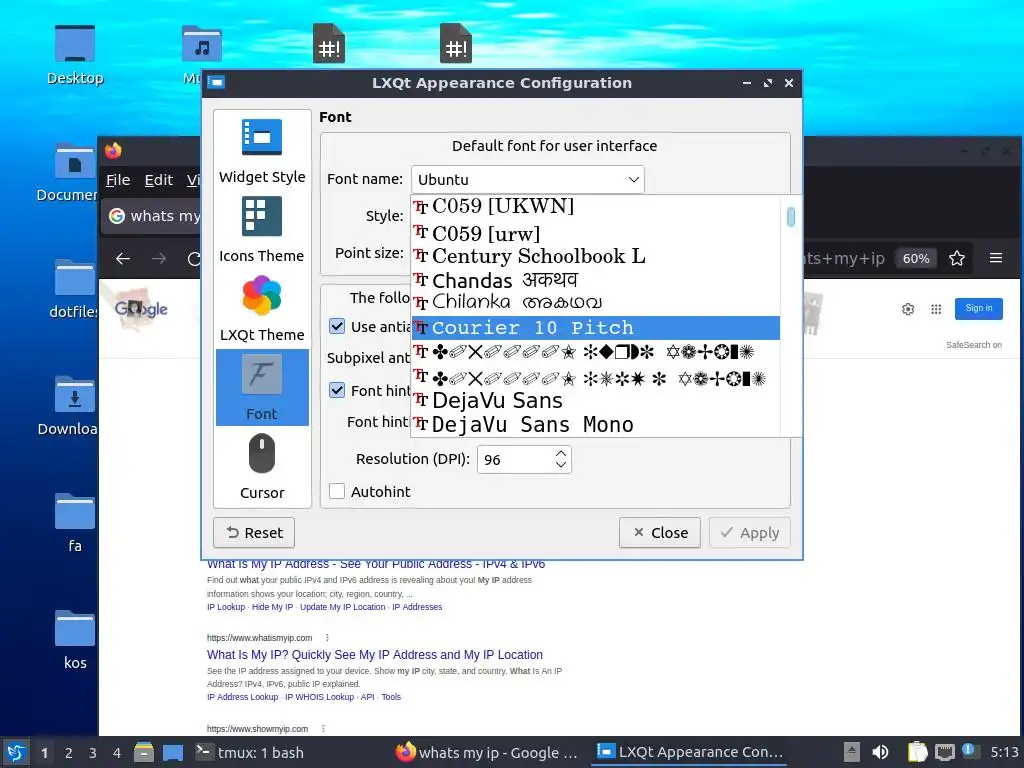Click the 60% zoom indicator in Firefox
The image size is (1024, 768).
[916, 259]
